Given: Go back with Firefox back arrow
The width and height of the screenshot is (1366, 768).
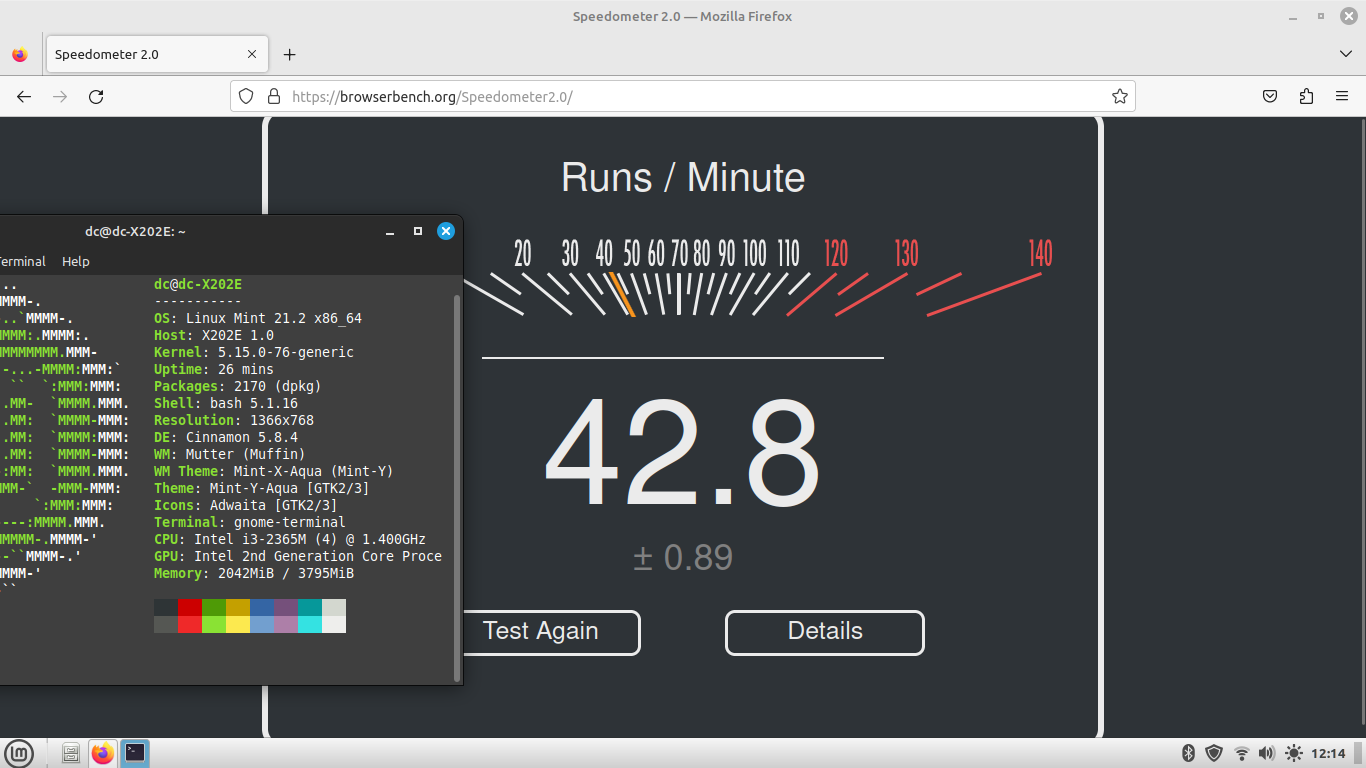Looking at the screenshot, I should click(x=24, y=97).
